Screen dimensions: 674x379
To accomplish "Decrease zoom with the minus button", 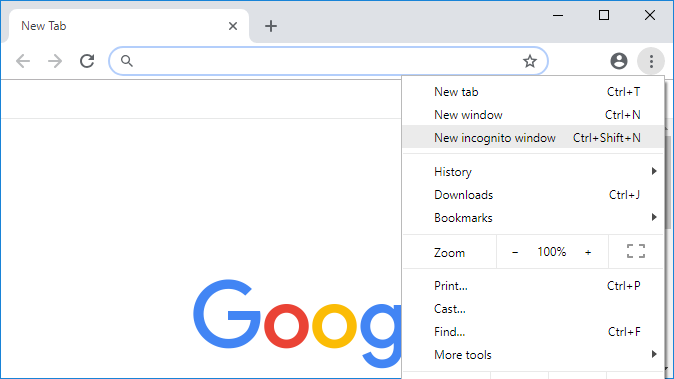I will point(515,252).
